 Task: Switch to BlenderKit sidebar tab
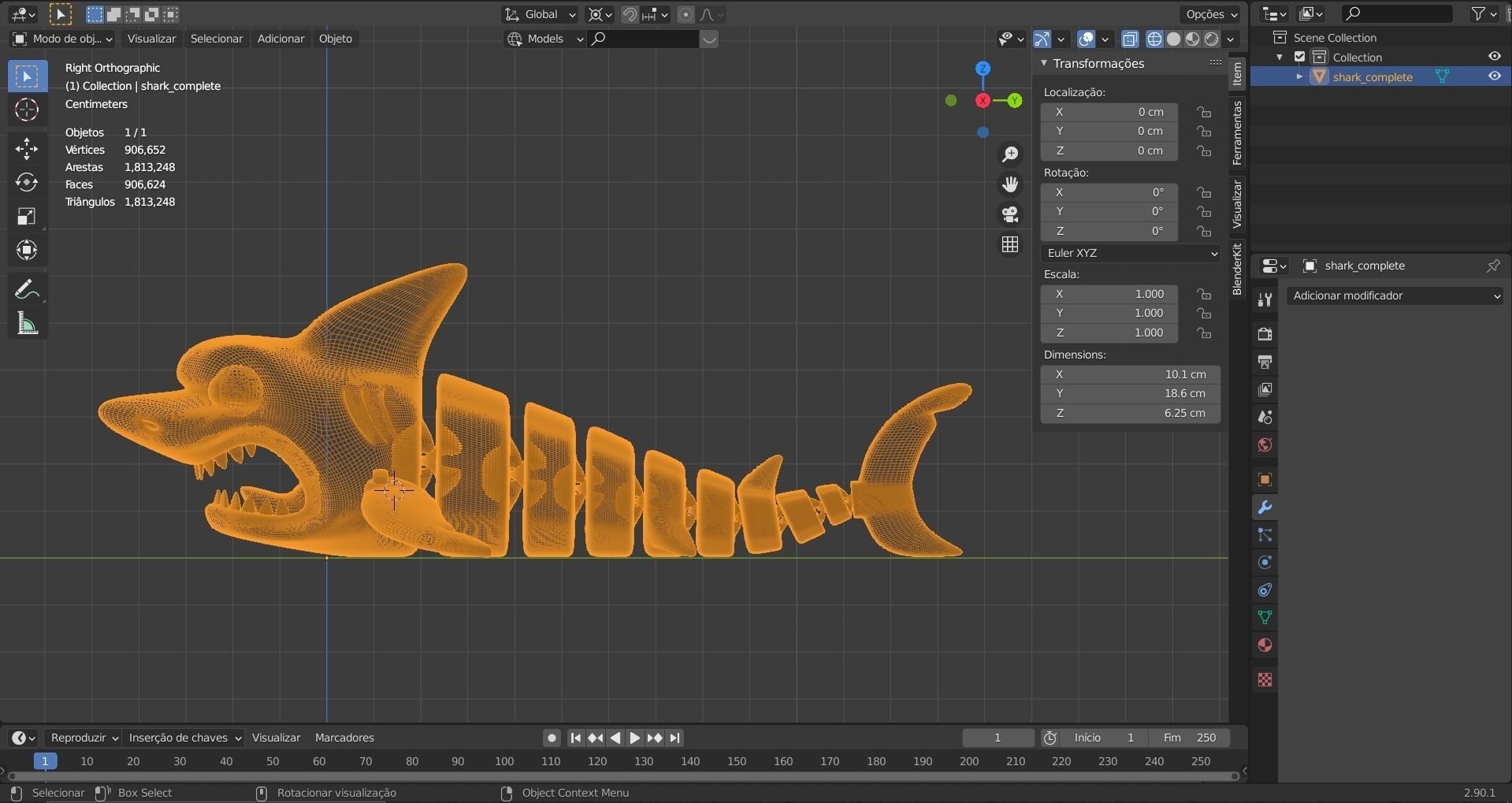pyautogui.click(x=1237, y=270)
